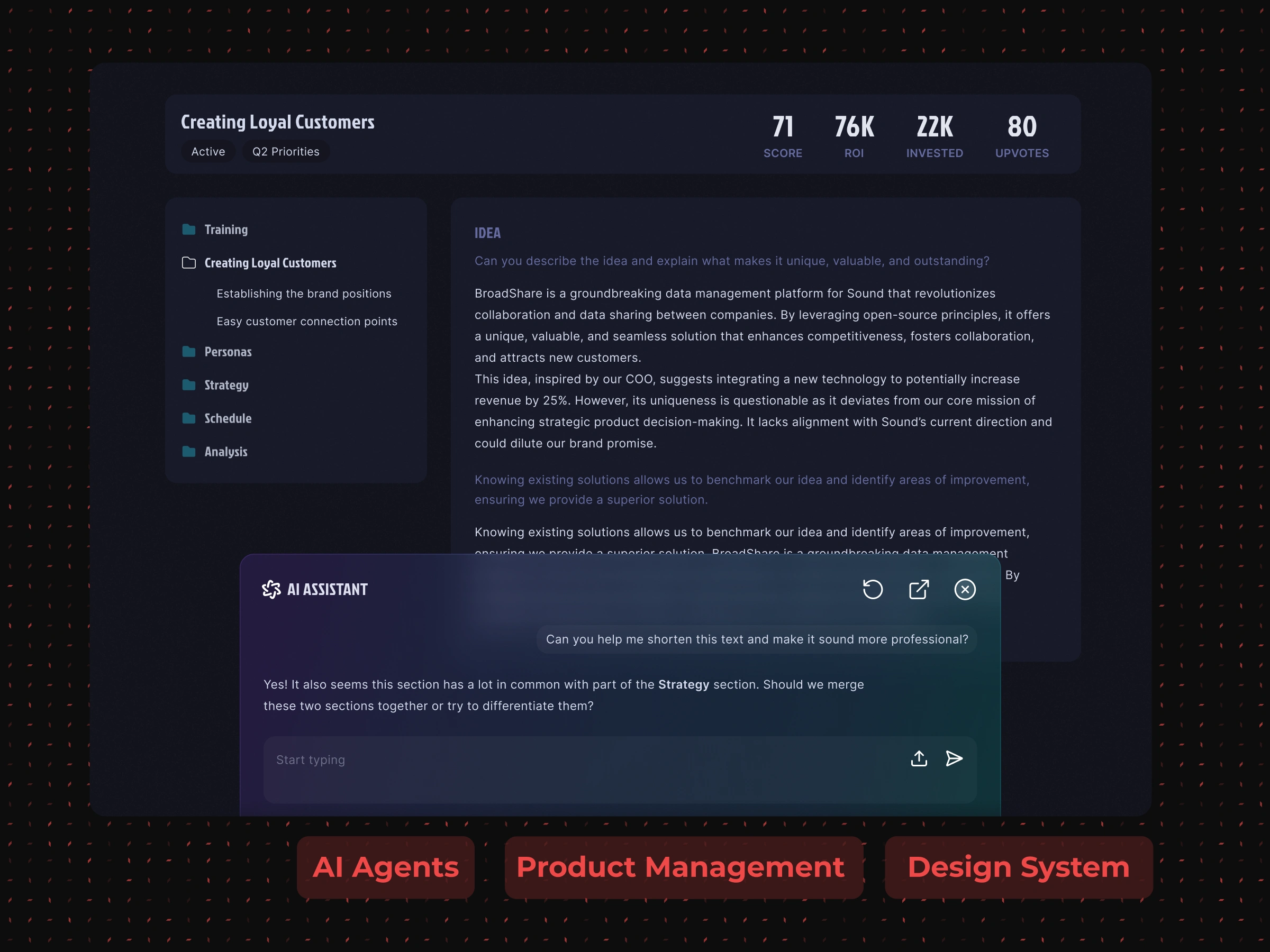This screenshot has width=1270, height=952.
Task: Click the Creating Loyal Customers folder icon
Action: pos(189,263)
